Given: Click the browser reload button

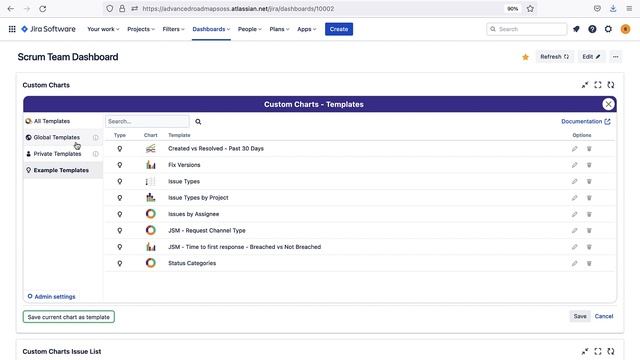Looking at the screenshot, I should tap(42, 9).
